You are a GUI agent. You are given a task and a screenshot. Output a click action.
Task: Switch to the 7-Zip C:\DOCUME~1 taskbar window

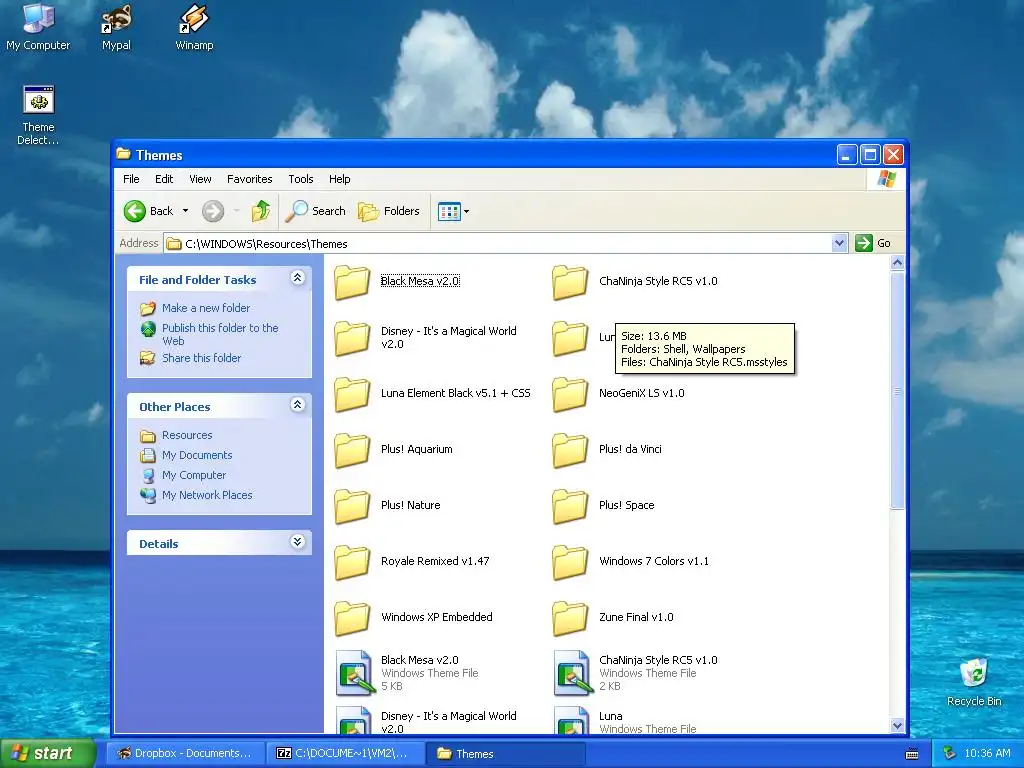coord(345,753)
